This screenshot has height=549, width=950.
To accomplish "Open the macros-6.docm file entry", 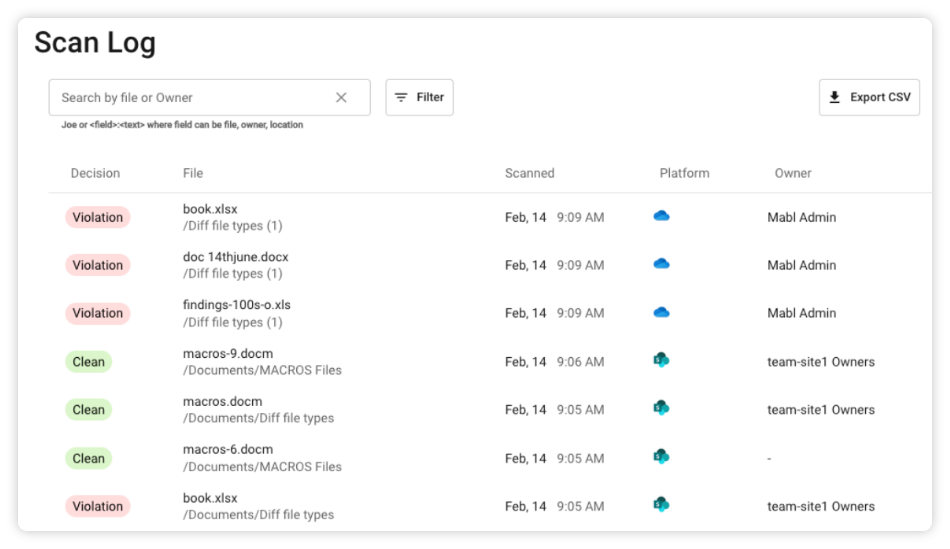I will (228, 450).
